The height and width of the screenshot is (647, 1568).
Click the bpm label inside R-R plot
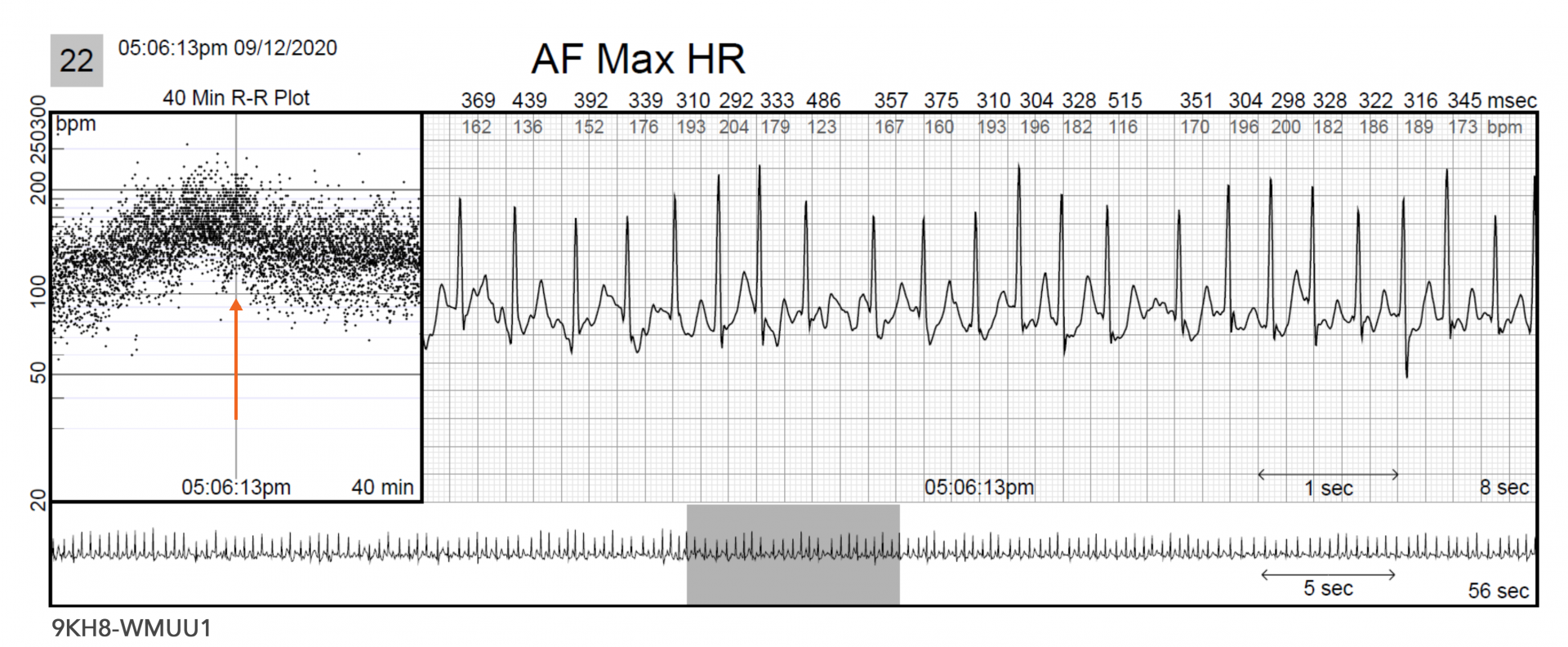pos(76,124)
